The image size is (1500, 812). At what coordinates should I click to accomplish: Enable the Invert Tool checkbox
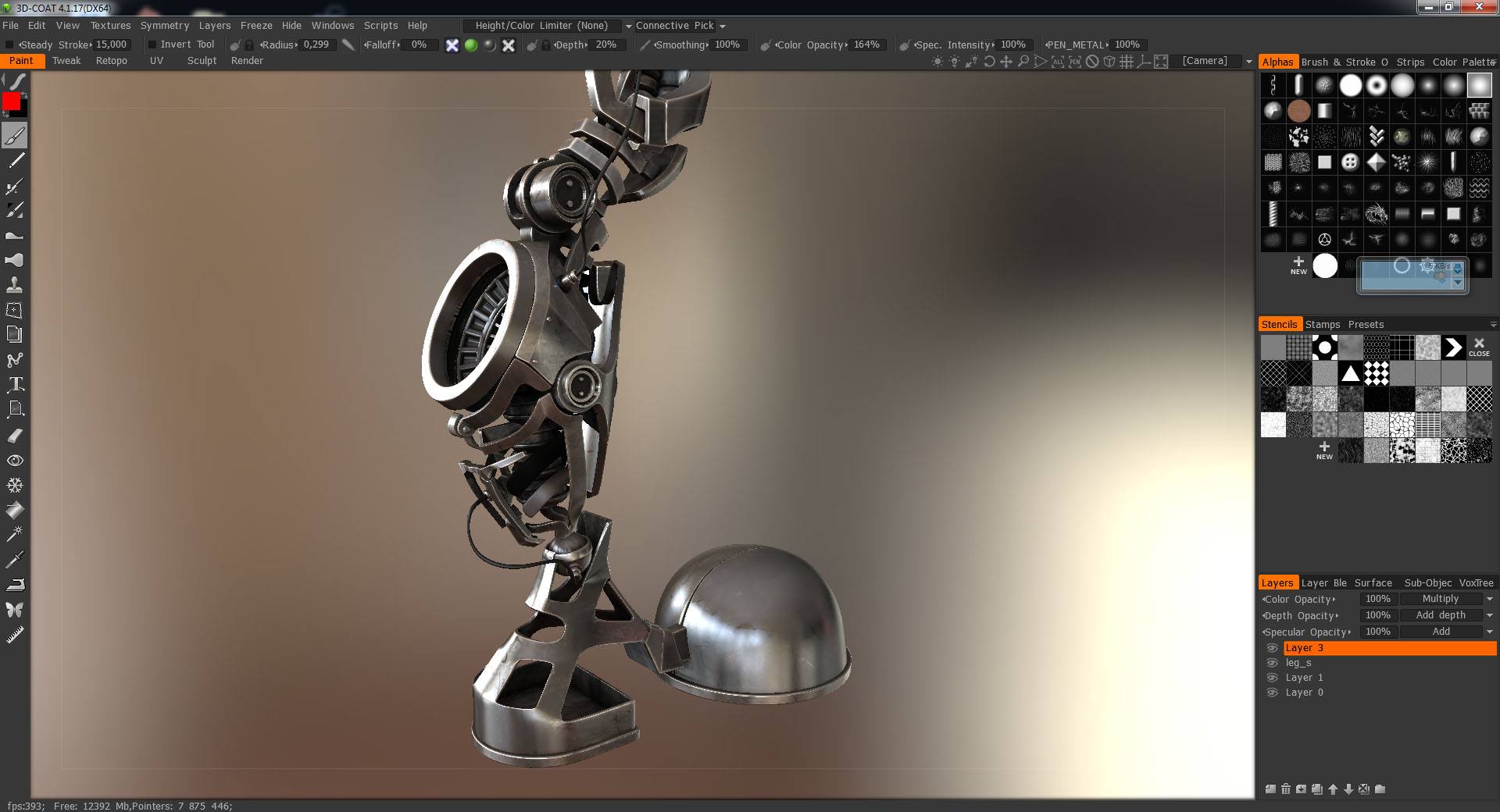pos(152,45)
